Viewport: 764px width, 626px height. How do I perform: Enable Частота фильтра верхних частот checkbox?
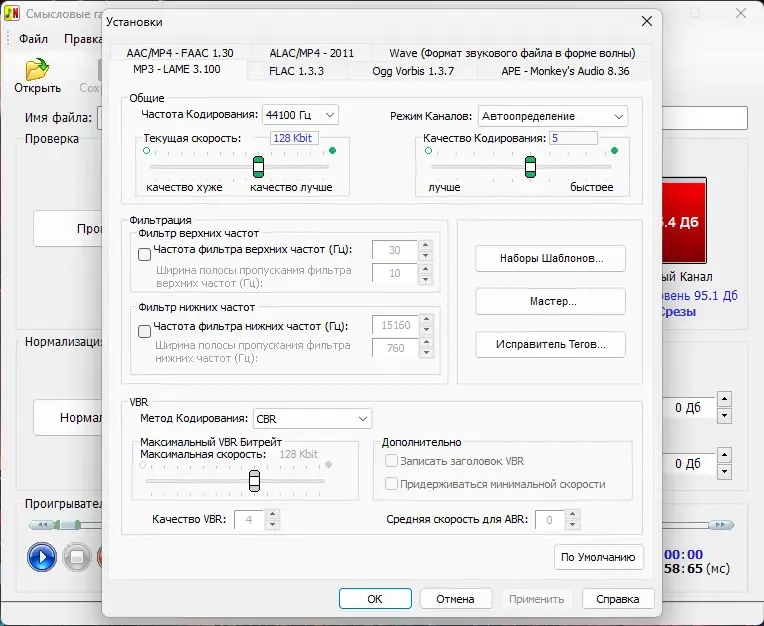[145, 254]
